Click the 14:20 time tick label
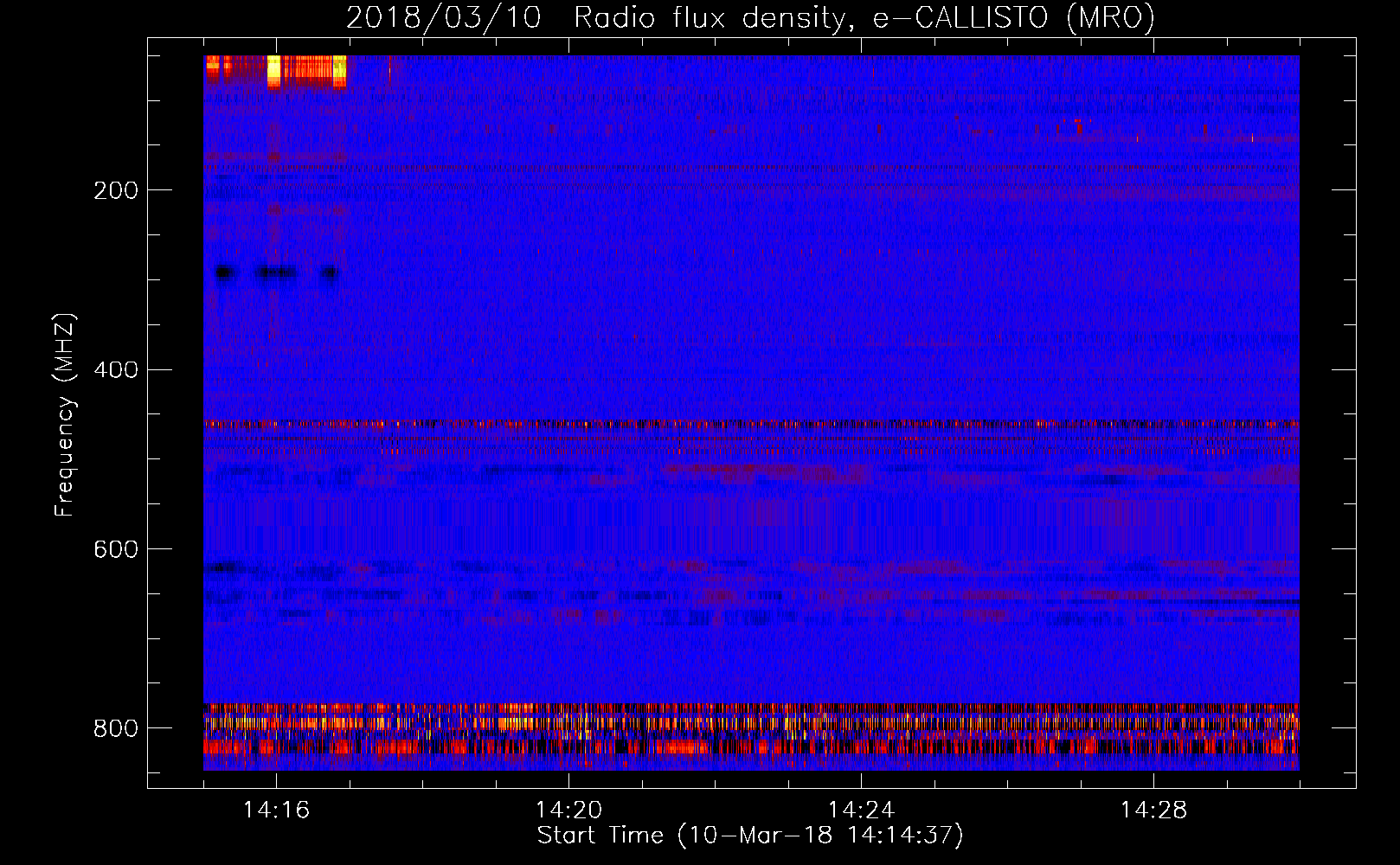The width and height of the screenshot is (1400, 865). pos(568,811)
